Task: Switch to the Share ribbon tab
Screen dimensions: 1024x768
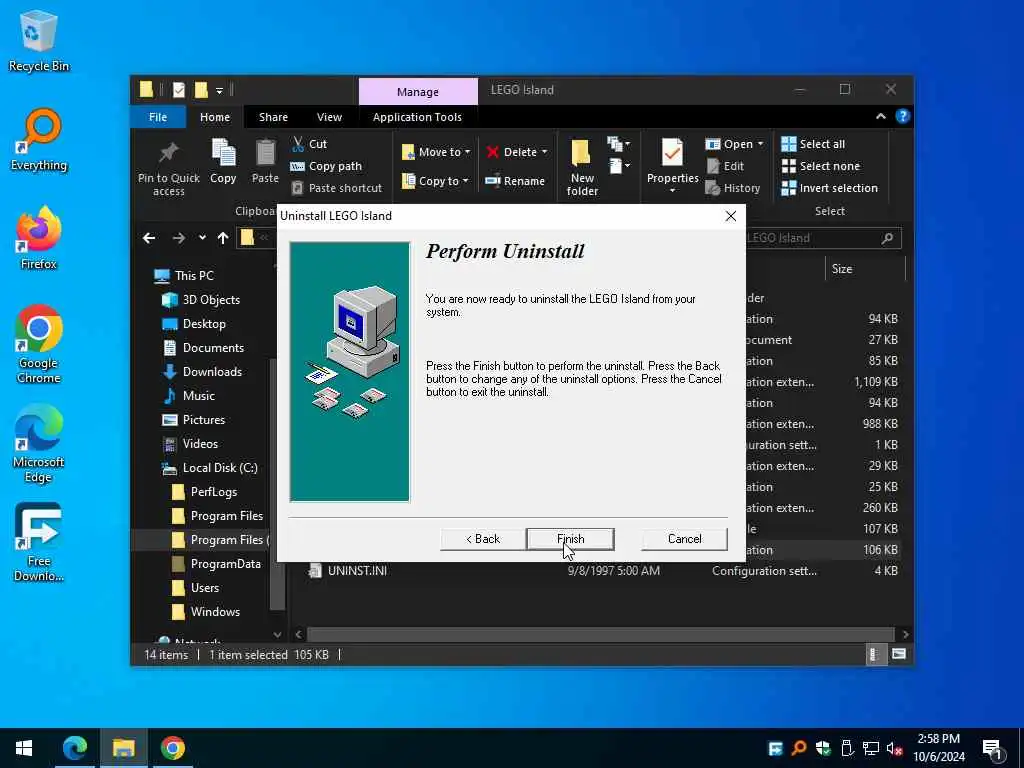Action: tap(273, 117)
